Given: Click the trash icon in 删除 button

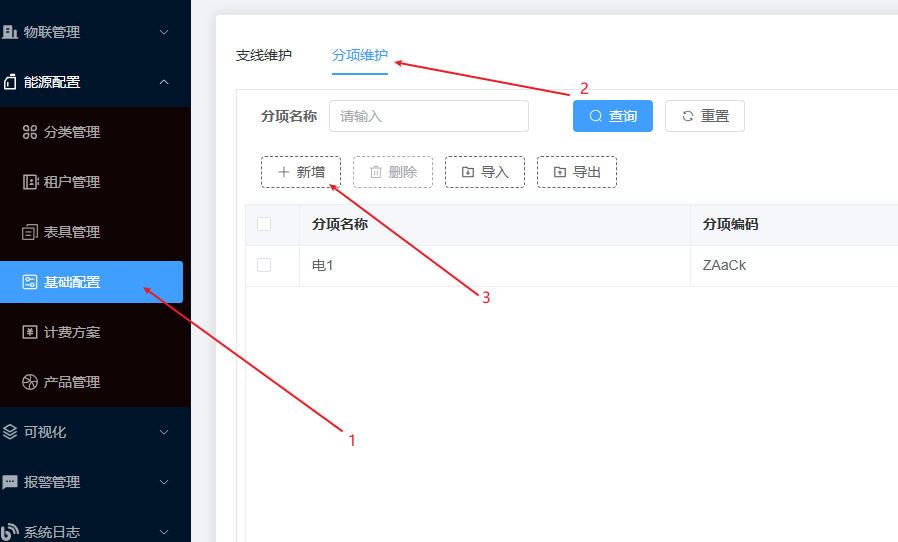Looking at the screenshot, I should (x=376, y=172).
